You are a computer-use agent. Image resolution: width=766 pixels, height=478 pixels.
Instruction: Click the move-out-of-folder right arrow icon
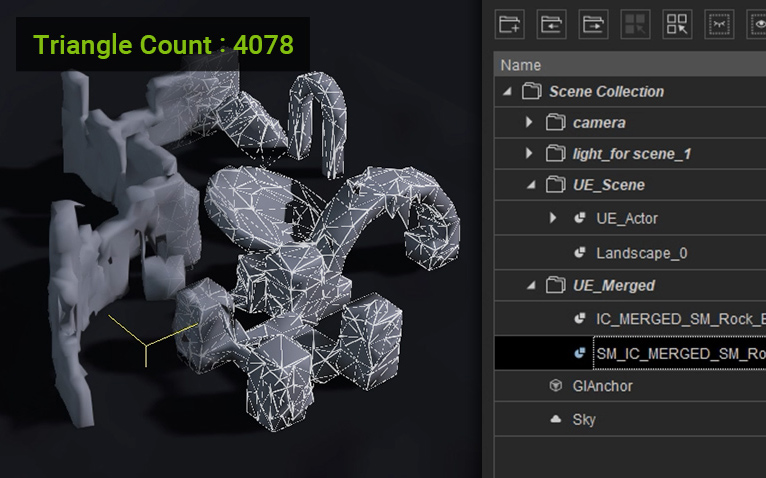594,24
